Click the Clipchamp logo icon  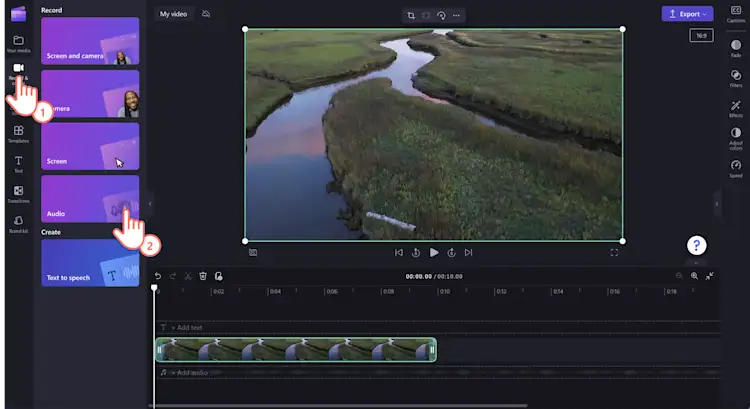(18, 14)
